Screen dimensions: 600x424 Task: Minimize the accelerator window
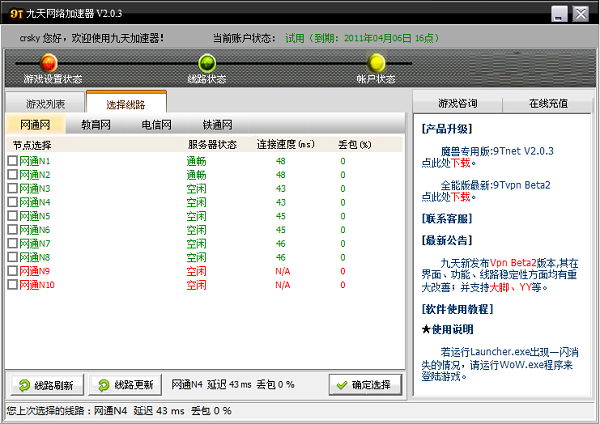[x=560, y=13]
